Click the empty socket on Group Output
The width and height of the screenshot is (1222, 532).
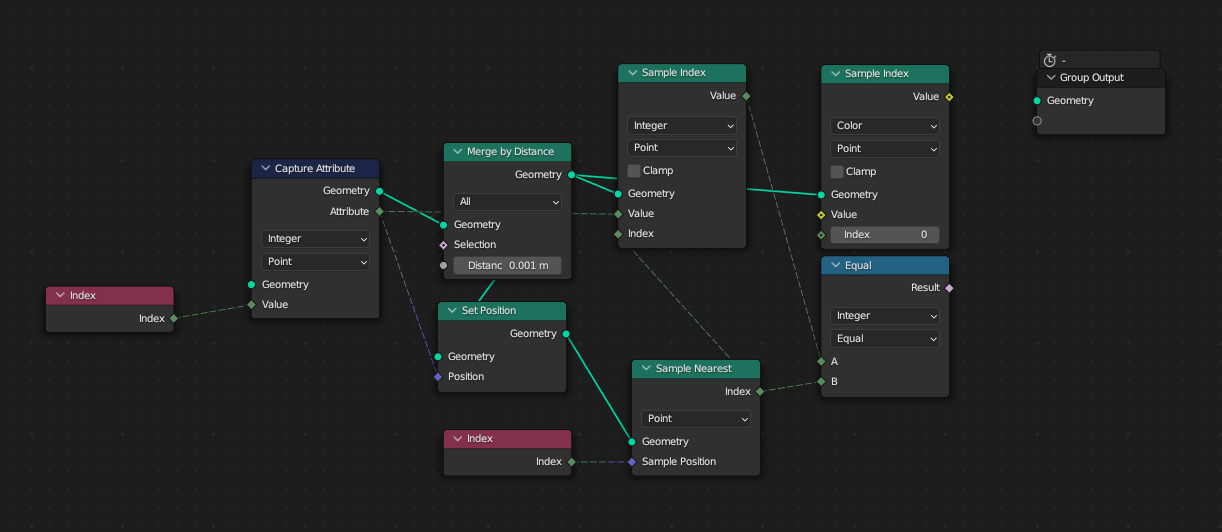click(1037, 121)
